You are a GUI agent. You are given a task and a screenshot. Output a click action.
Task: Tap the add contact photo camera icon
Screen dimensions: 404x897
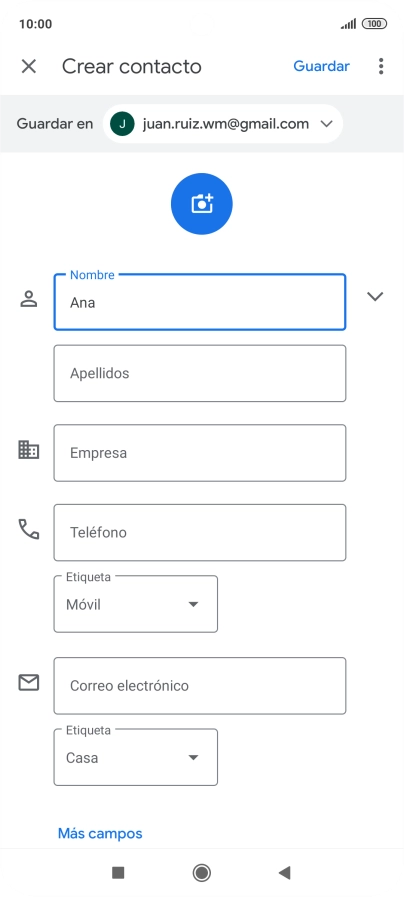pos(201,204)
